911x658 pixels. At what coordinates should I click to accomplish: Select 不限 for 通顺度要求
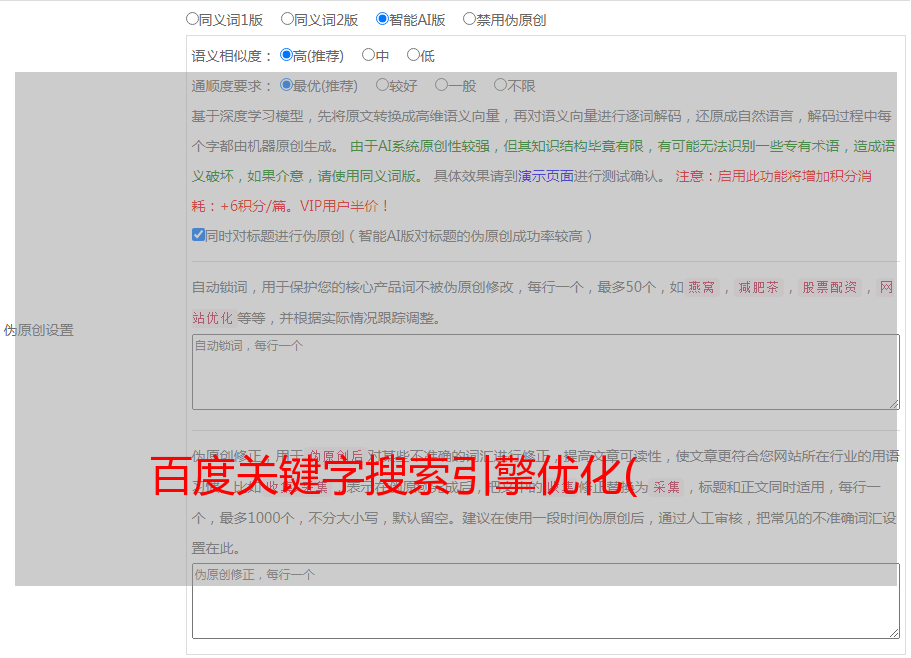pos(500,85)
